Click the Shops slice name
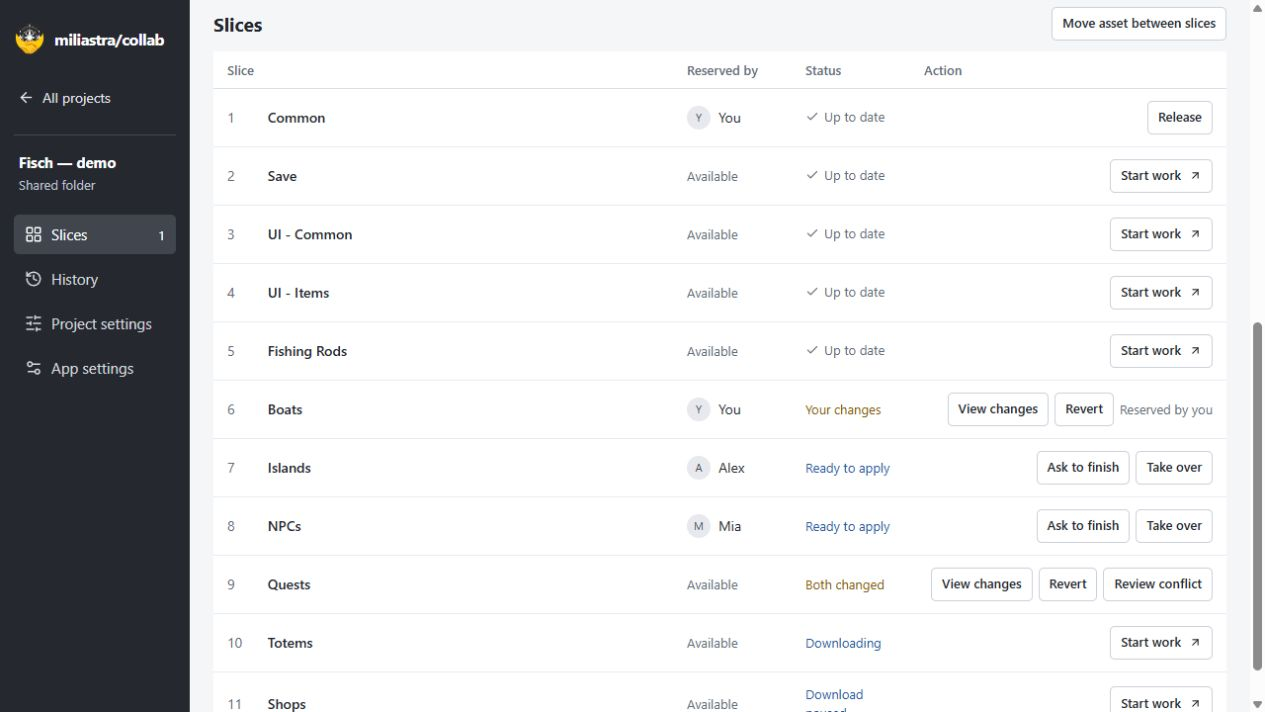Image resolution: width=1265 pixels, height=712 pixels. [286, 704]
